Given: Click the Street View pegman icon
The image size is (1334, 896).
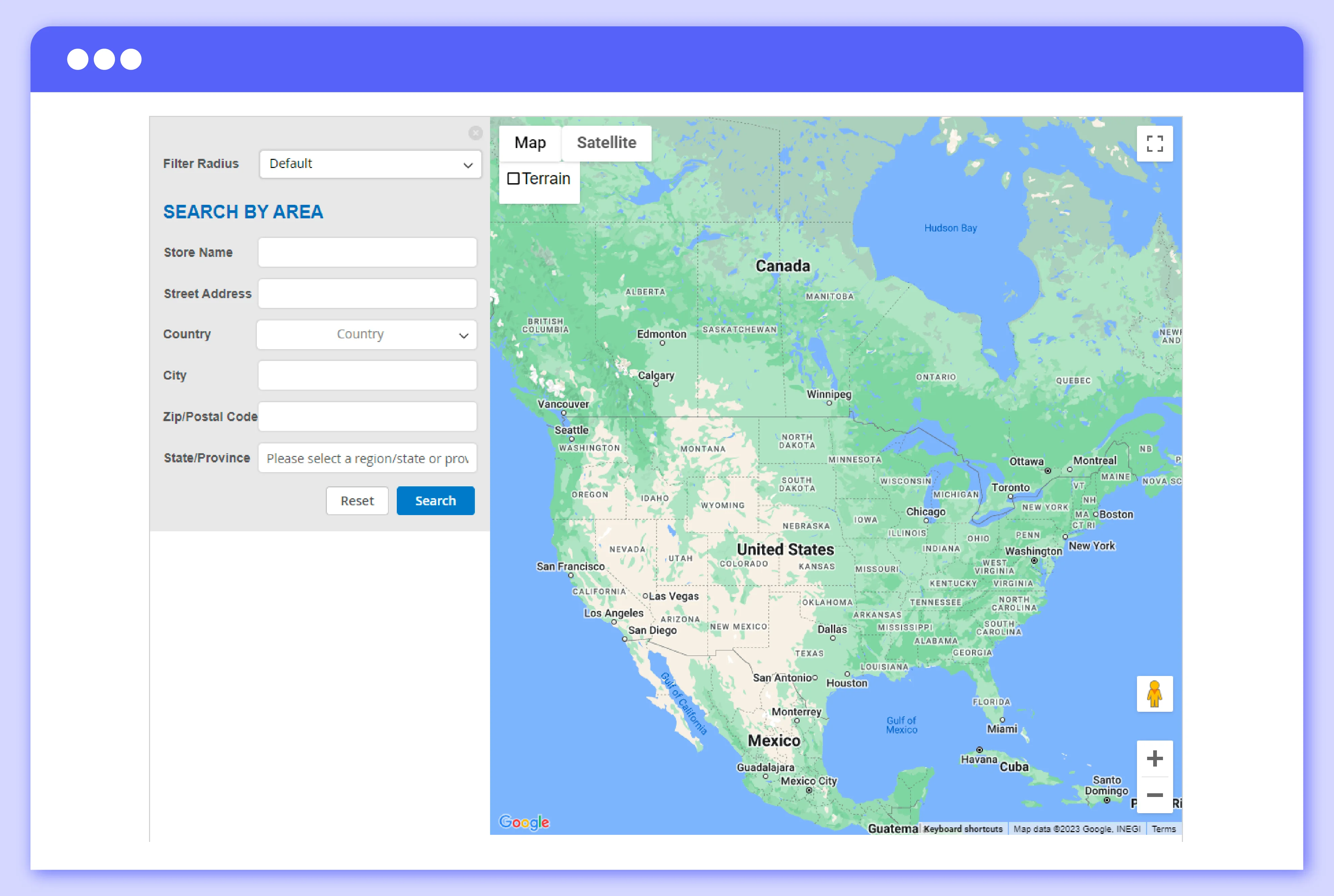Looking at the screenshot, I should [1154, 694].
